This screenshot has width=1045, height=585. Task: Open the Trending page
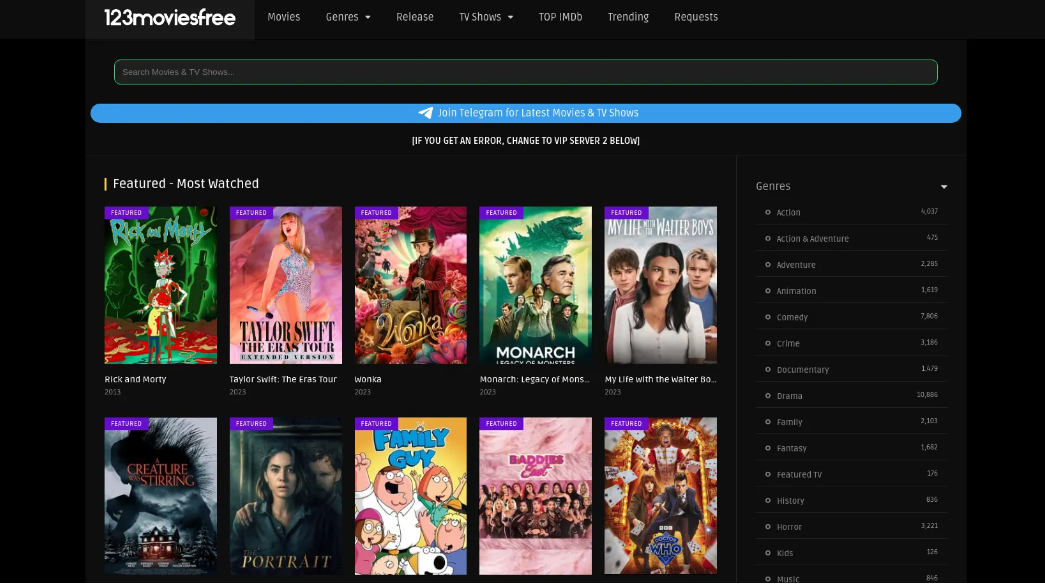(x=628, y=17)
